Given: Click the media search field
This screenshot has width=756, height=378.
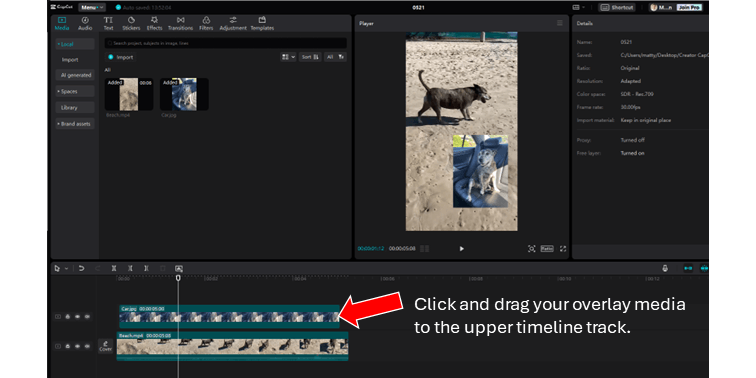Looking at the screenshot, I should click(226, 43).
